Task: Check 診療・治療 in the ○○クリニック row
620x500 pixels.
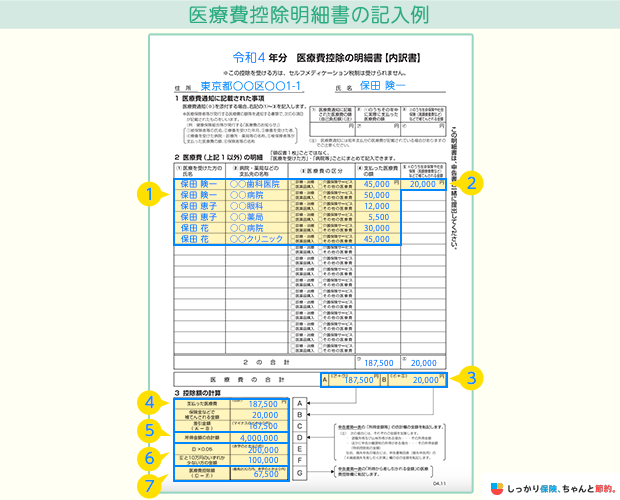Action: click(x=293, y=237)
